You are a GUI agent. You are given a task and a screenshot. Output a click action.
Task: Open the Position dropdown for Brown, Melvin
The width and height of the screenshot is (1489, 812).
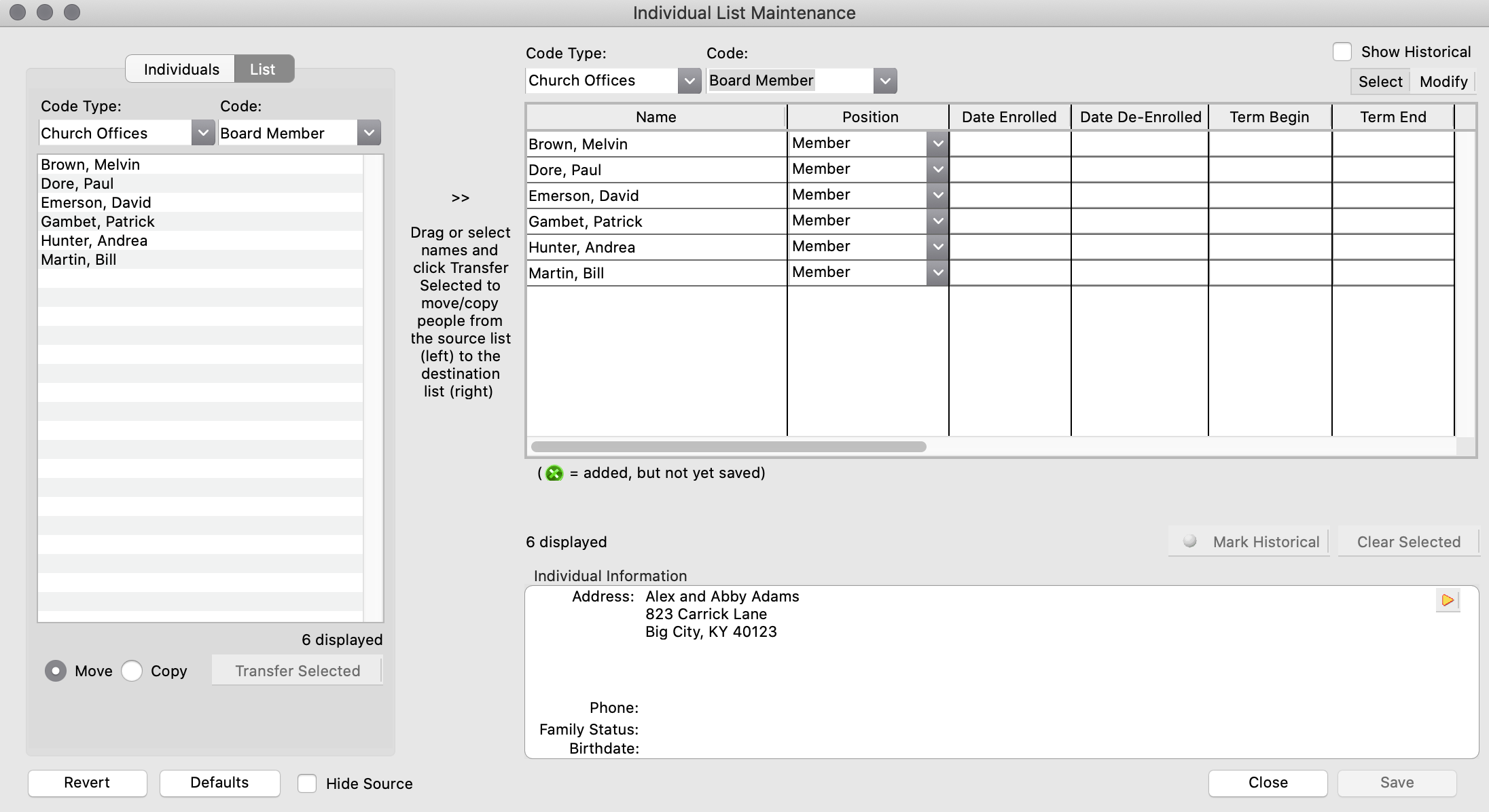[938, 143]
